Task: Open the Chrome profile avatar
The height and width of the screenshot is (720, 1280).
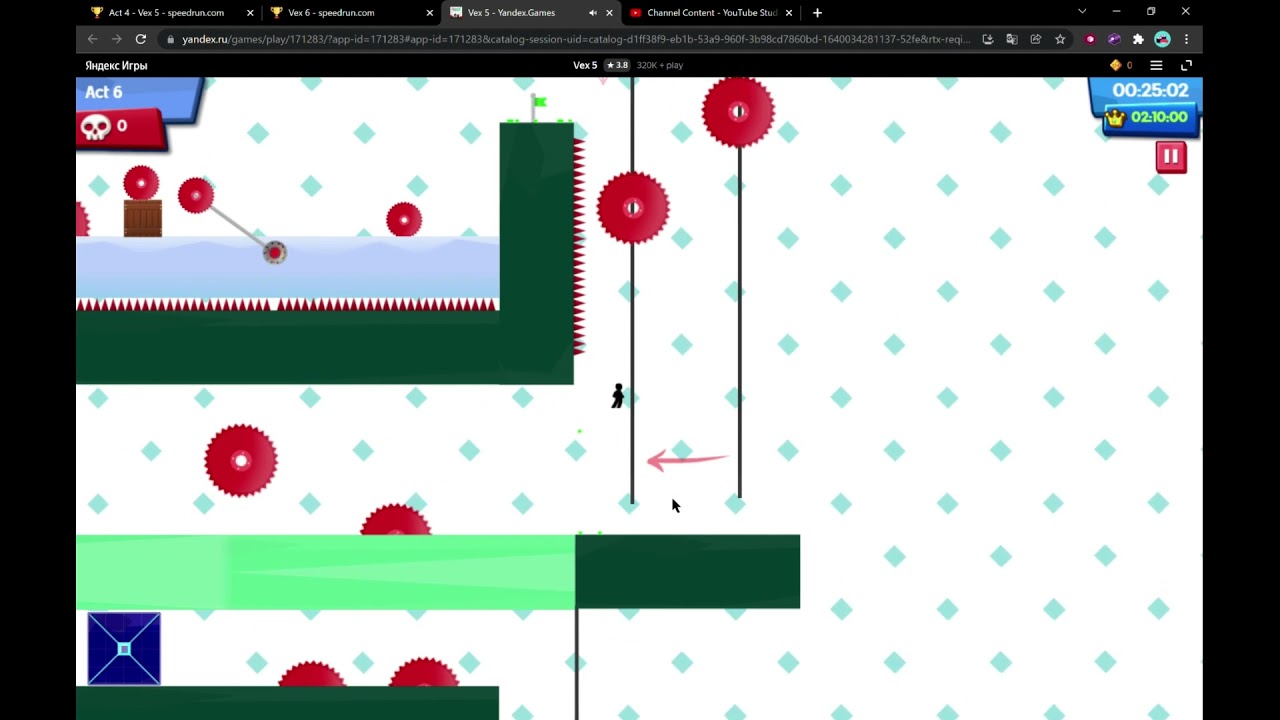Action: (1162, 39)
